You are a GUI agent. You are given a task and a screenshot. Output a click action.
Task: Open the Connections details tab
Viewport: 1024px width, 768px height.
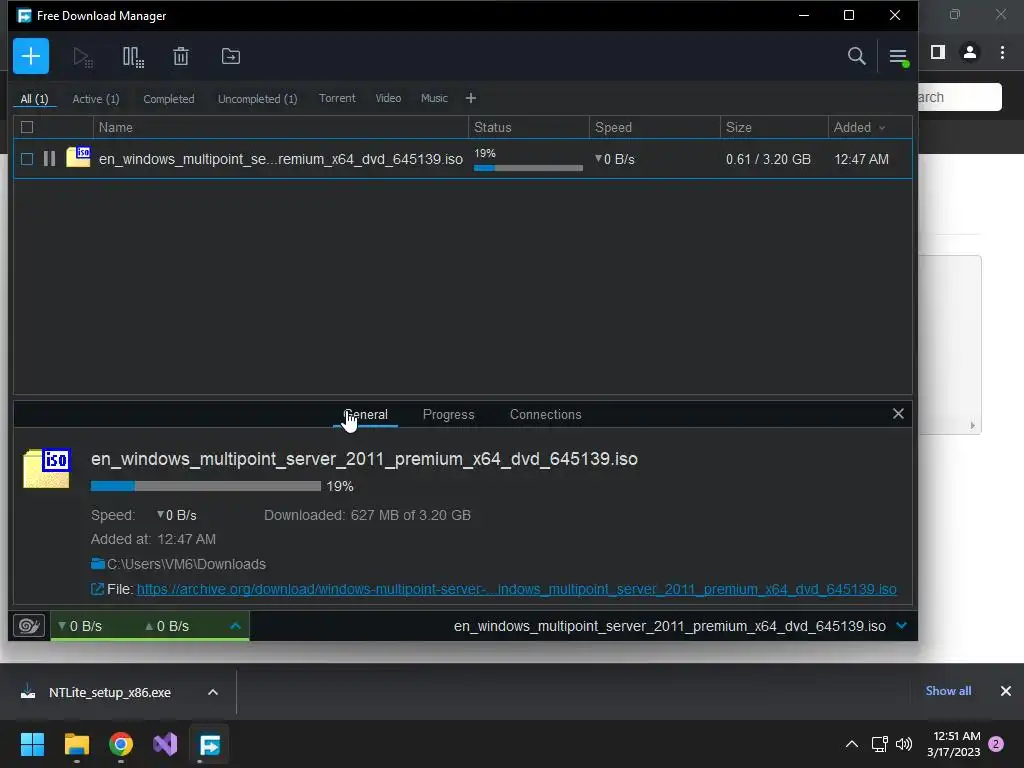(x=545, y=415)
